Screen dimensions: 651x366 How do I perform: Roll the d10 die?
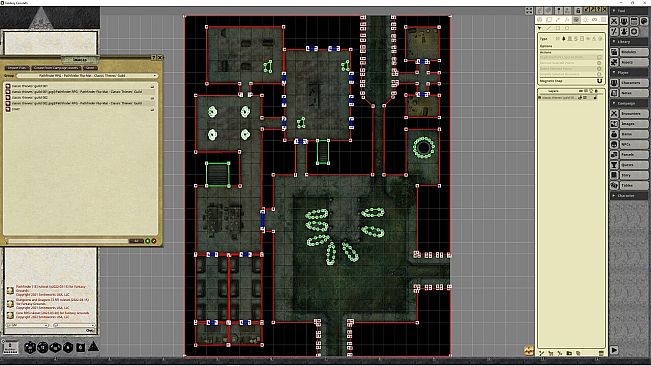click(56, 347)
